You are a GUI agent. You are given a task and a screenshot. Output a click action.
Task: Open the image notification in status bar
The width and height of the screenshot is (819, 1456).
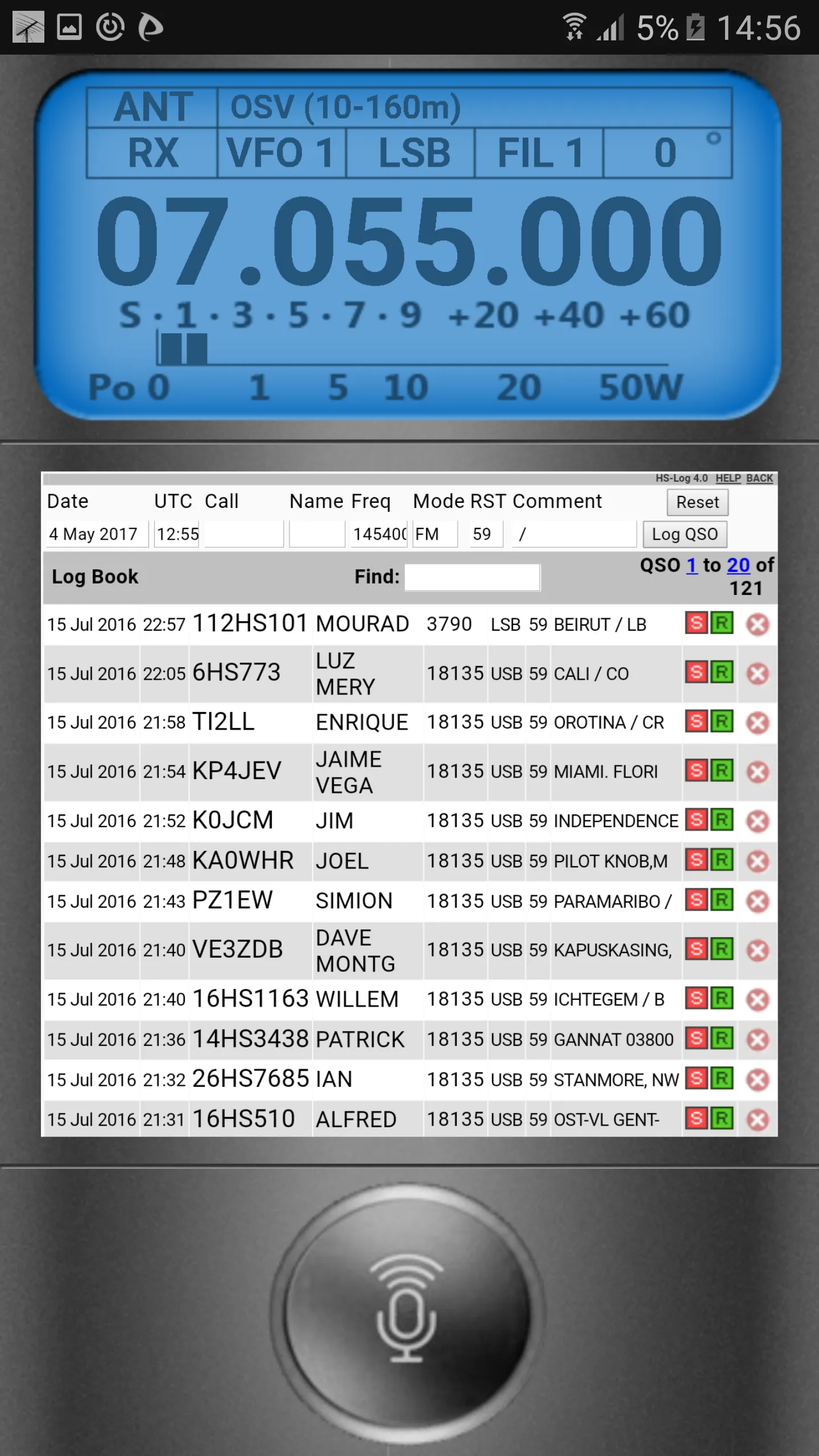(x=69, y=27)
